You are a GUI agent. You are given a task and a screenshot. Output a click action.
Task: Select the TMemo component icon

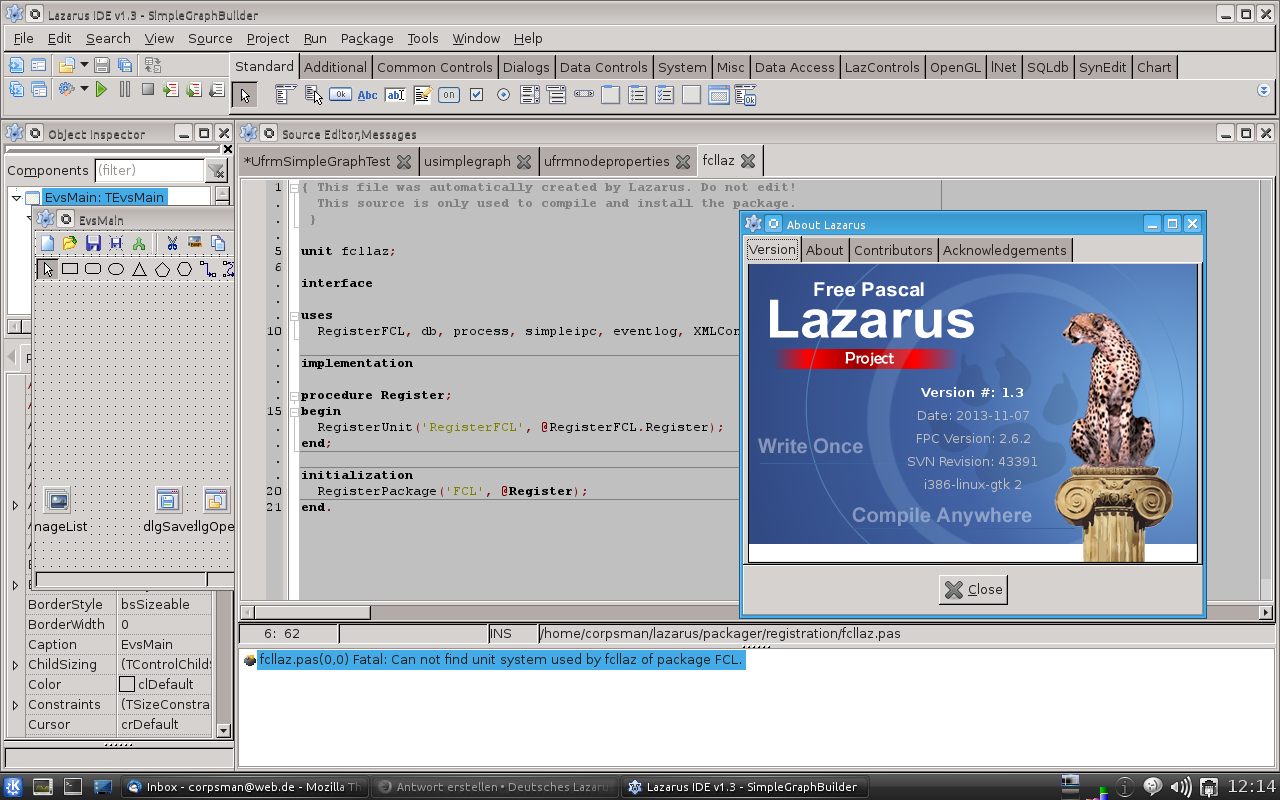[x=422, y=95]
